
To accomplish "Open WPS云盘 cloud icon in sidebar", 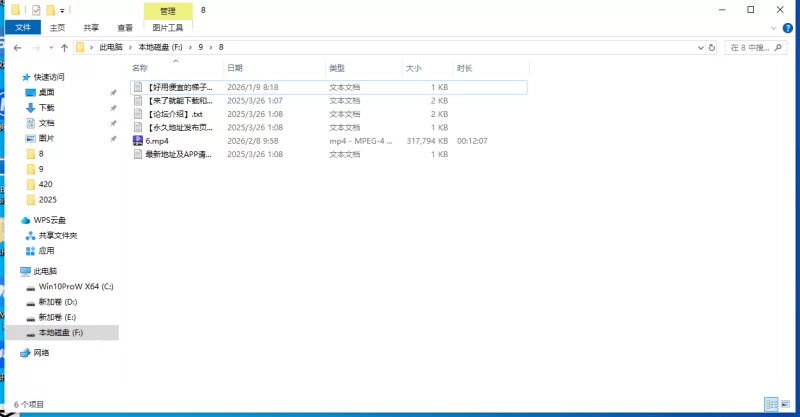I will pos(26,220).
